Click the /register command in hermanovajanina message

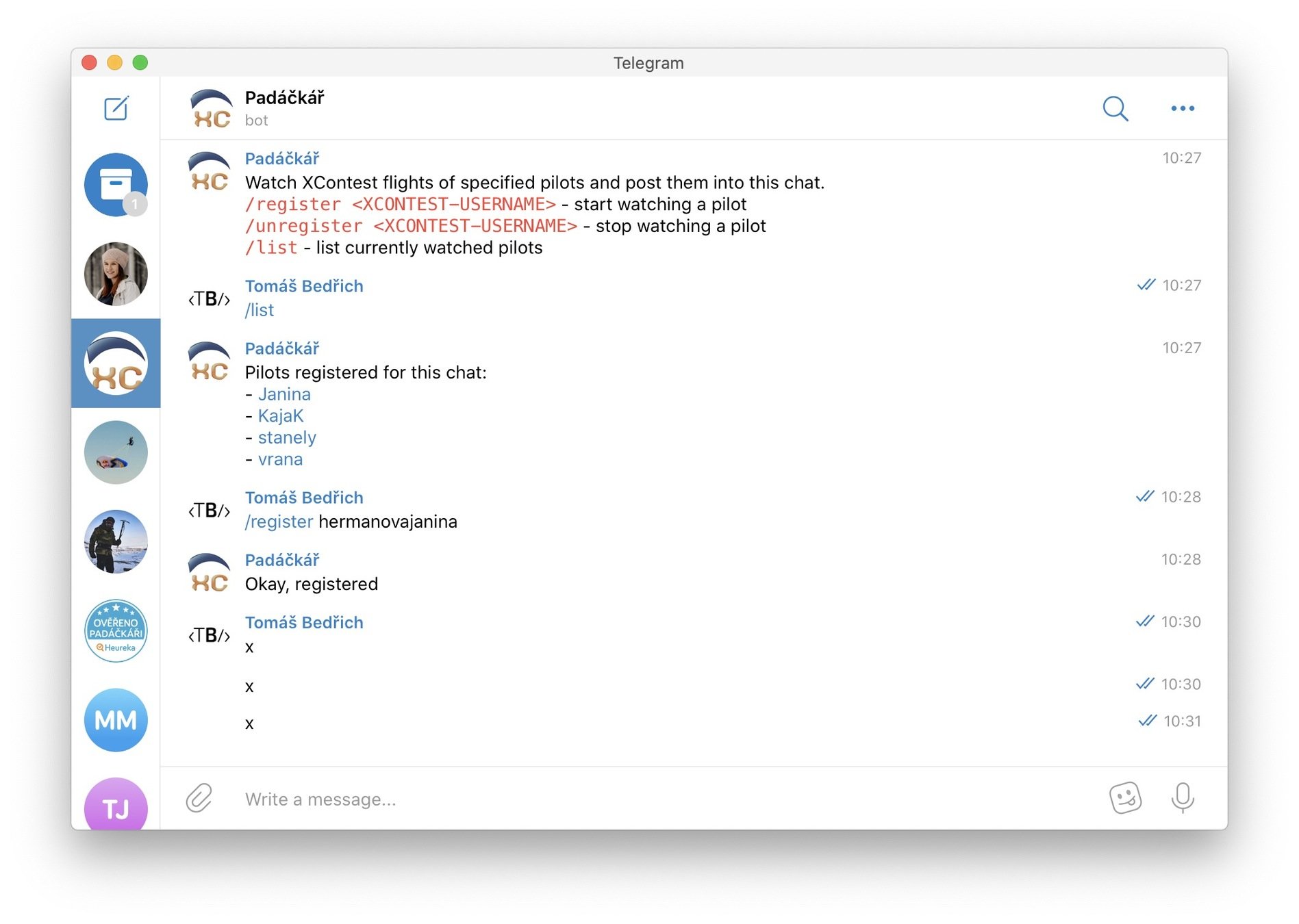279,522
